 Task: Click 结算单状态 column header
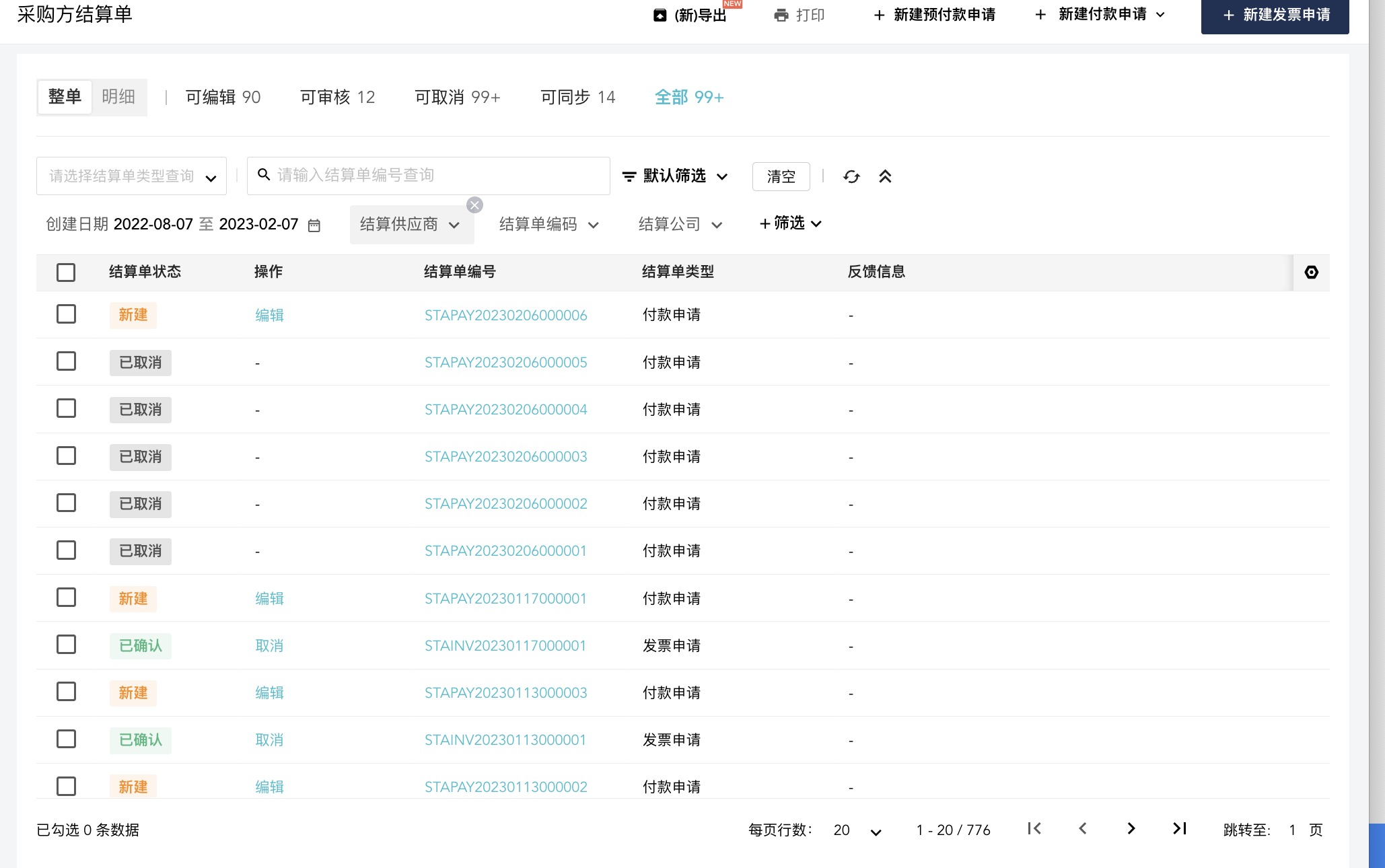145,272
